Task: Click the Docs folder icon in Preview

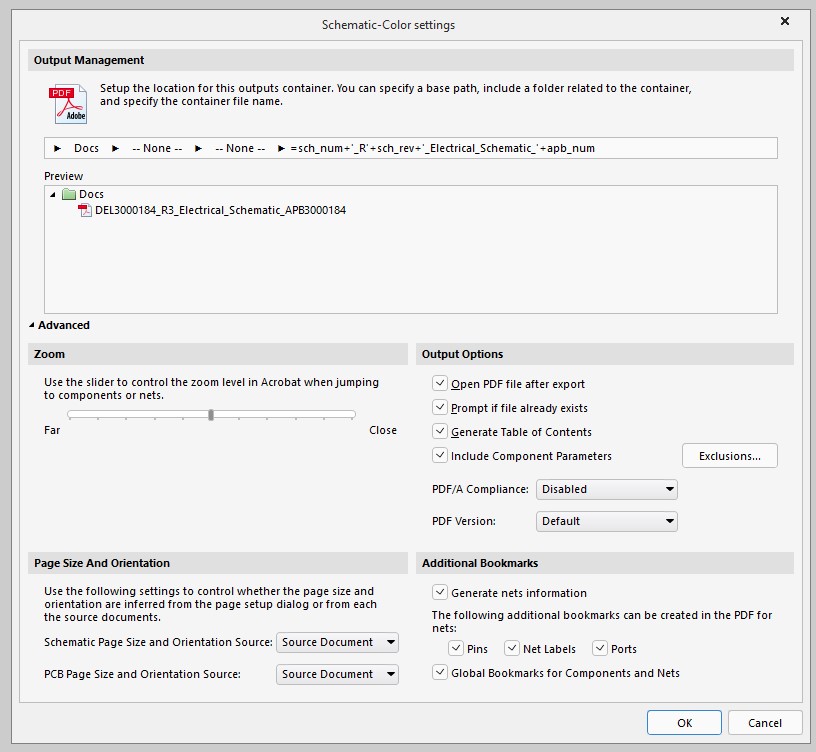Action: coord(69,194)
